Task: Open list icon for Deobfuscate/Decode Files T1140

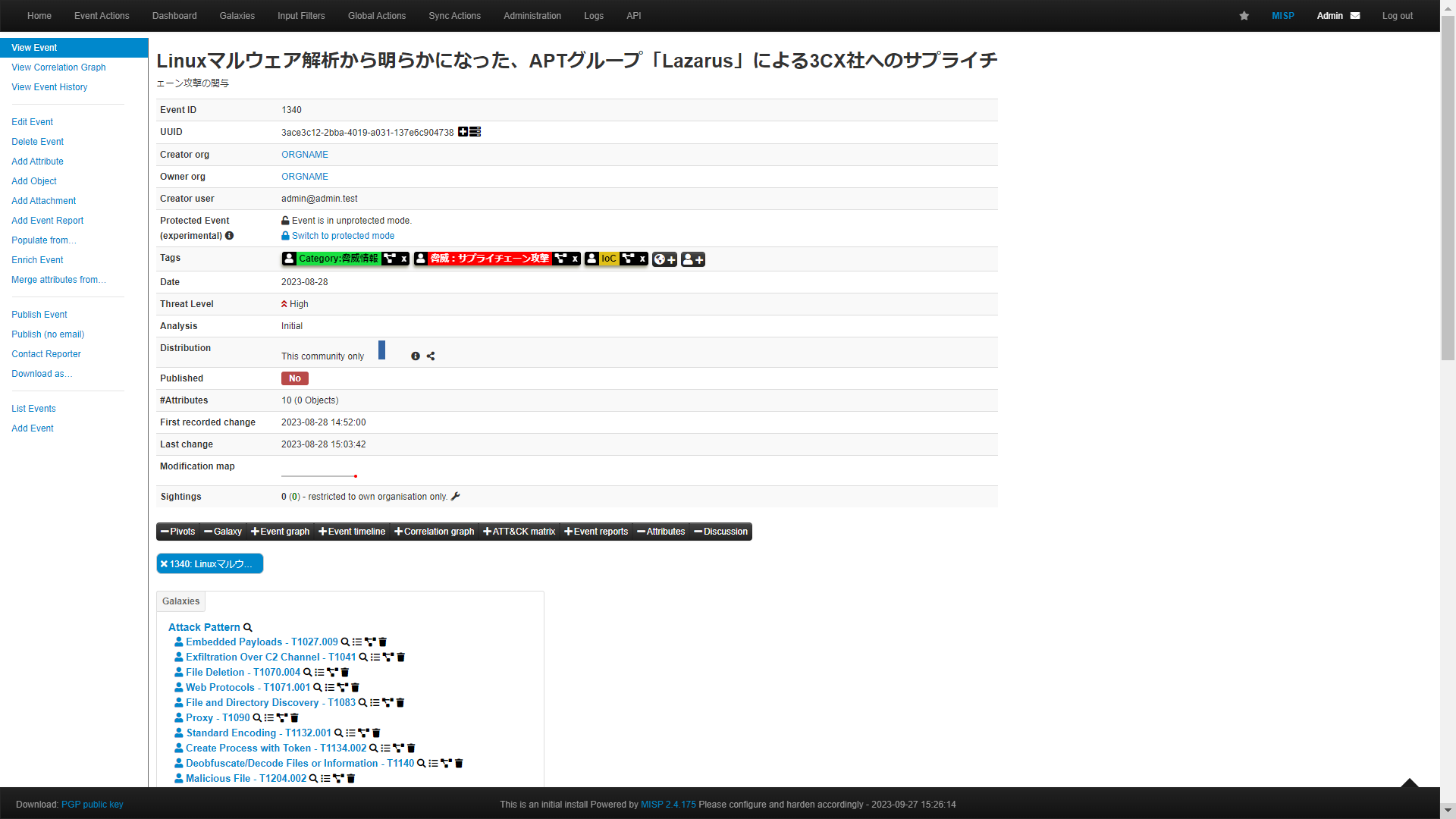Action: click(433, 764)
